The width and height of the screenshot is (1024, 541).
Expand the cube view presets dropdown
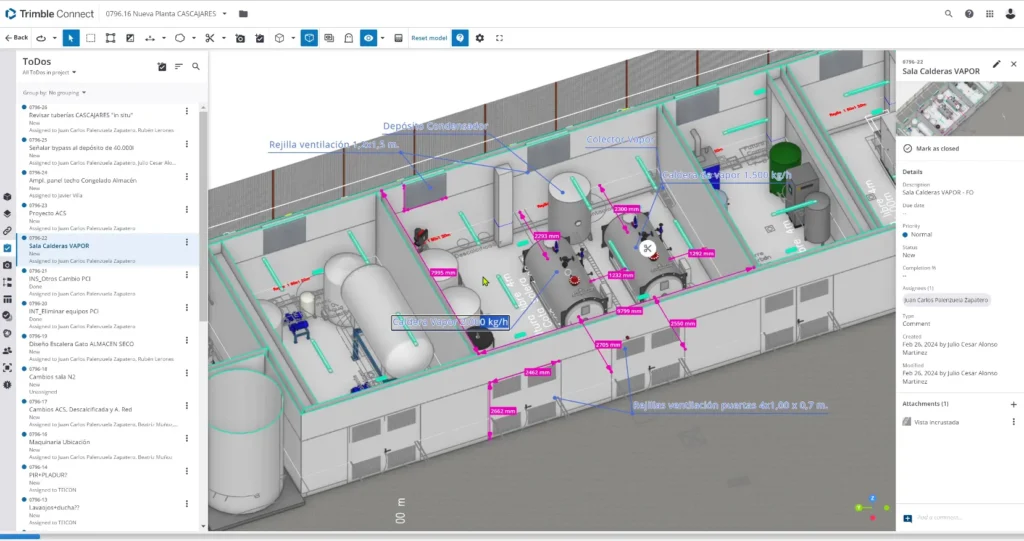click(x=293, y=38)
